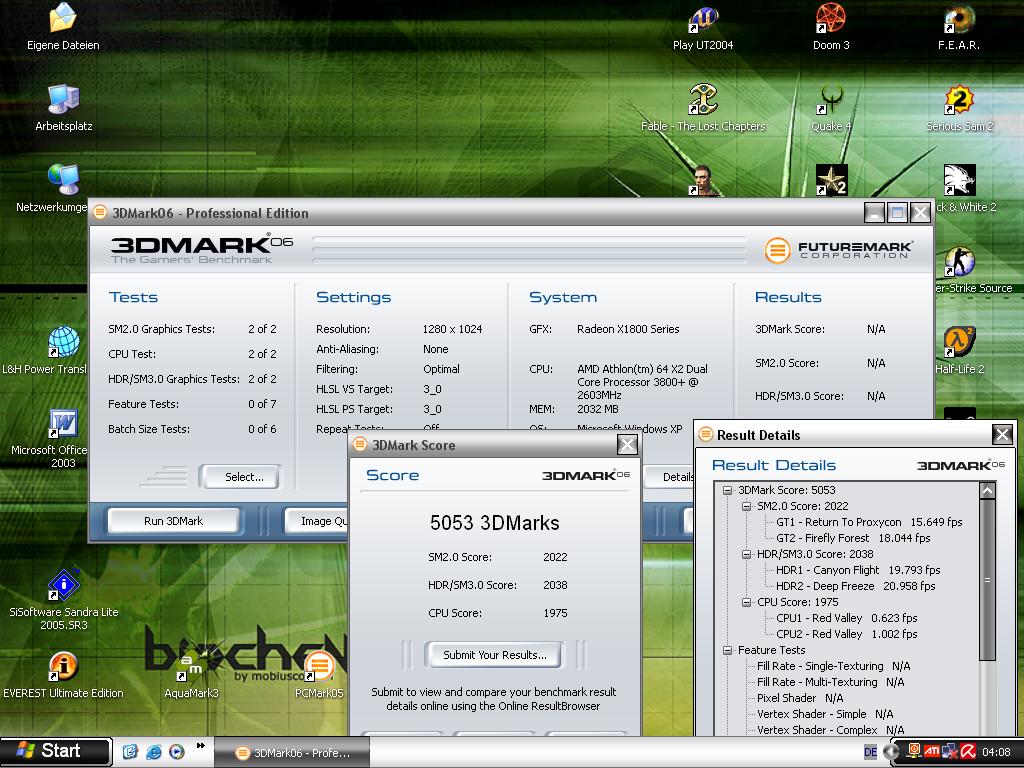
Task: Click Internet Explorer in the quick launch bar
Action: click(153, 752)
